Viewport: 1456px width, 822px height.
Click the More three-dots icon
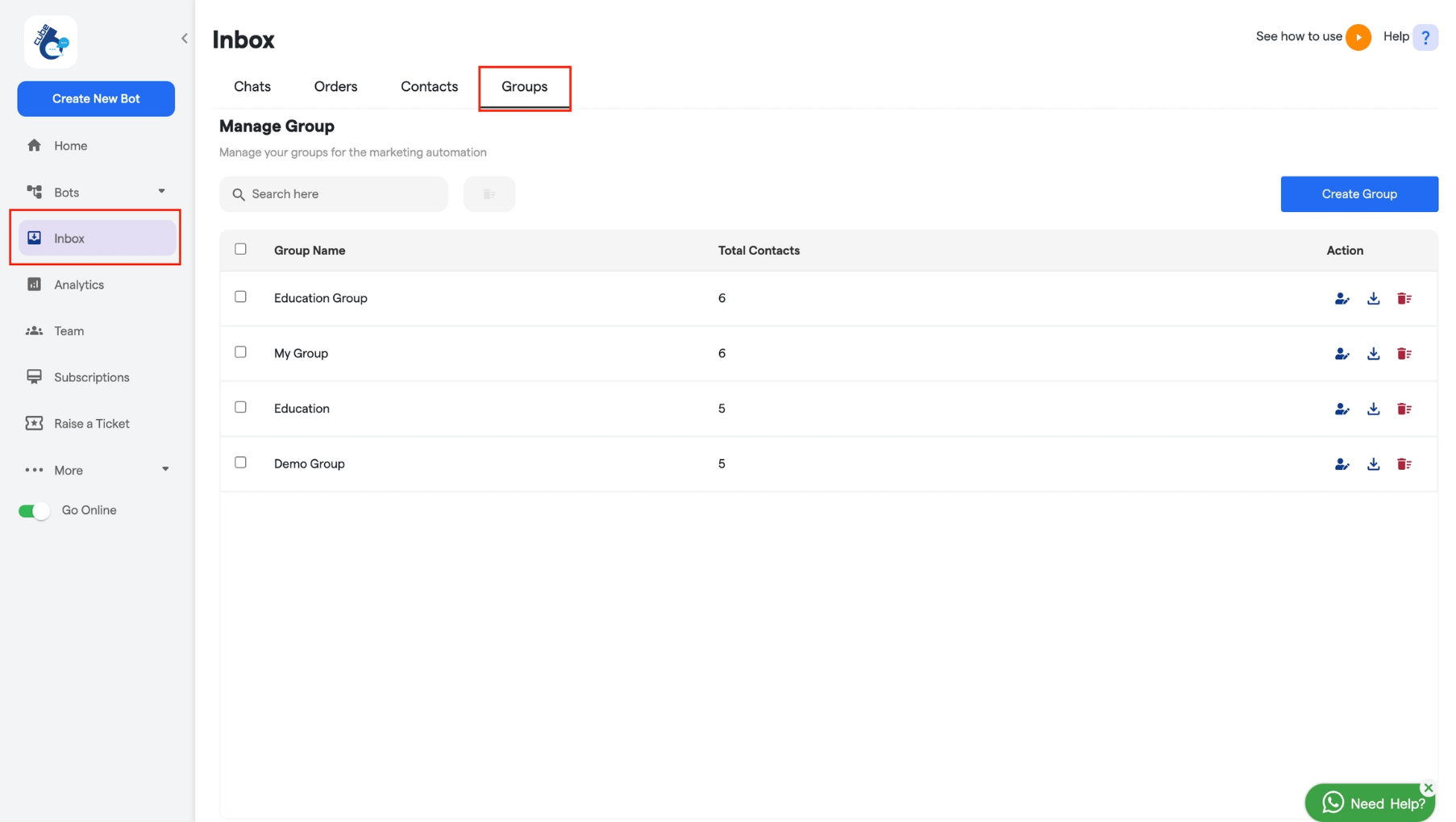click(x=34, y=470)
